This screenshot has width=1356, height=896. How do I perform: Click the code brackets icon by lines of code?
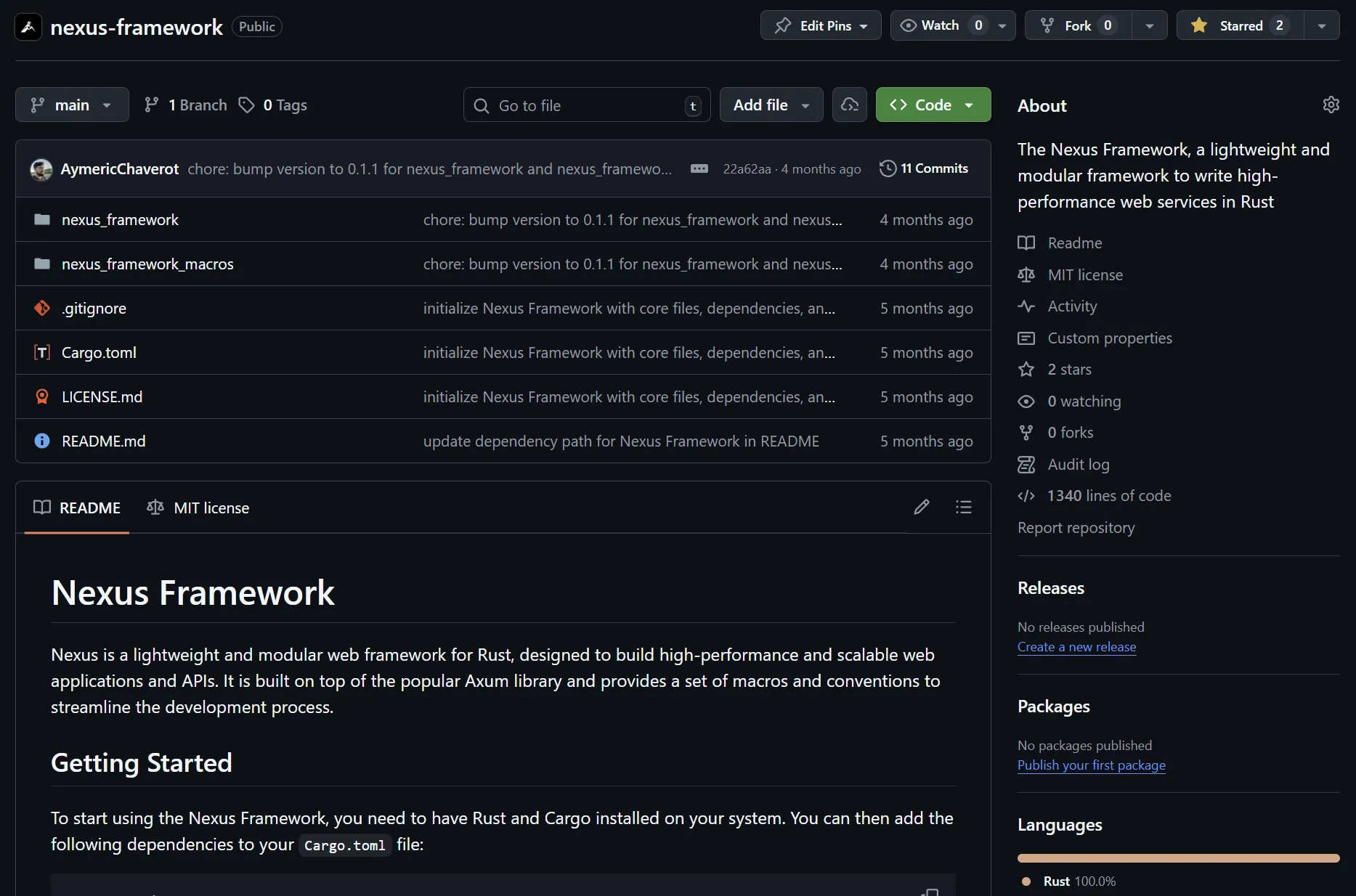1026,496
